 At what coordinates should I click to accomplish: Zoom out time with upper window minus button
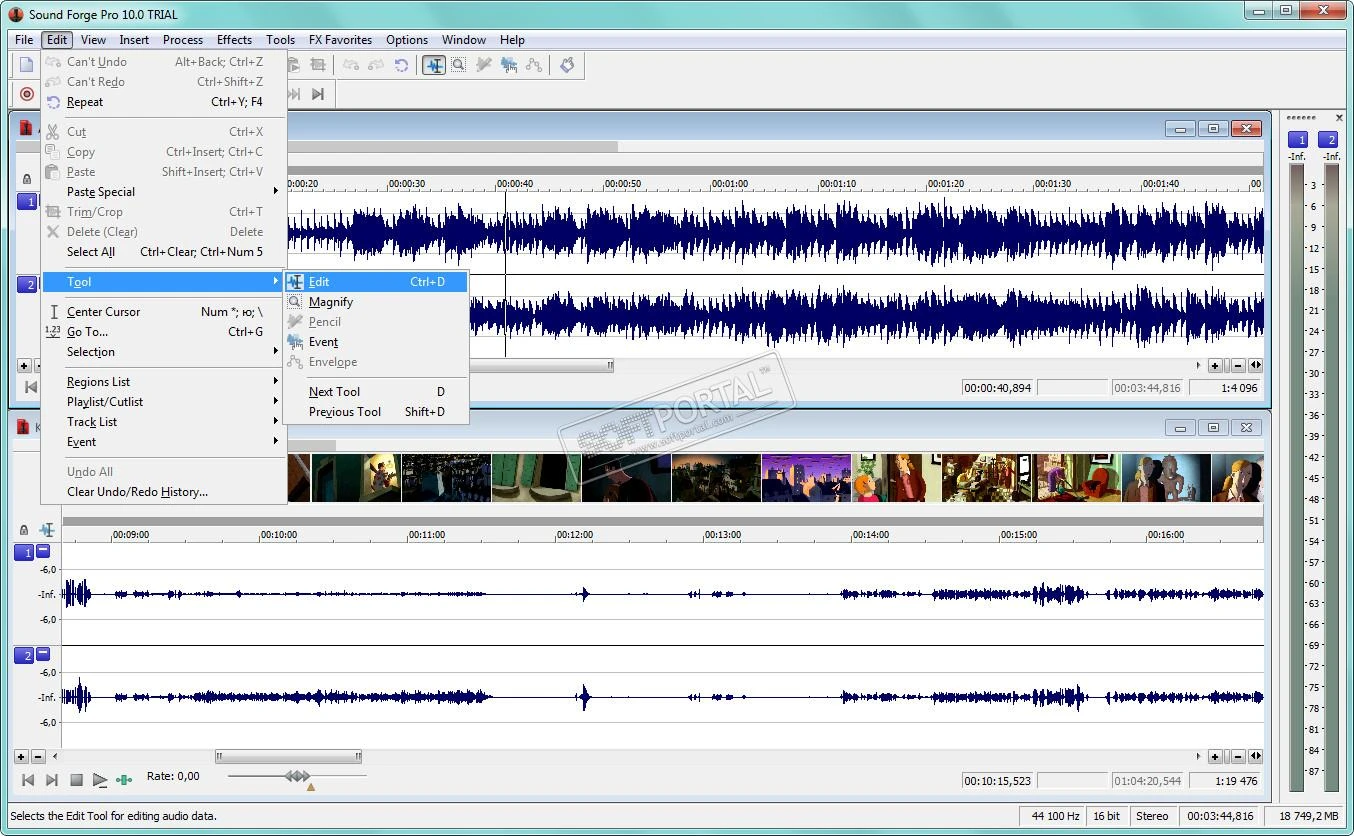tap(1238, 366)
